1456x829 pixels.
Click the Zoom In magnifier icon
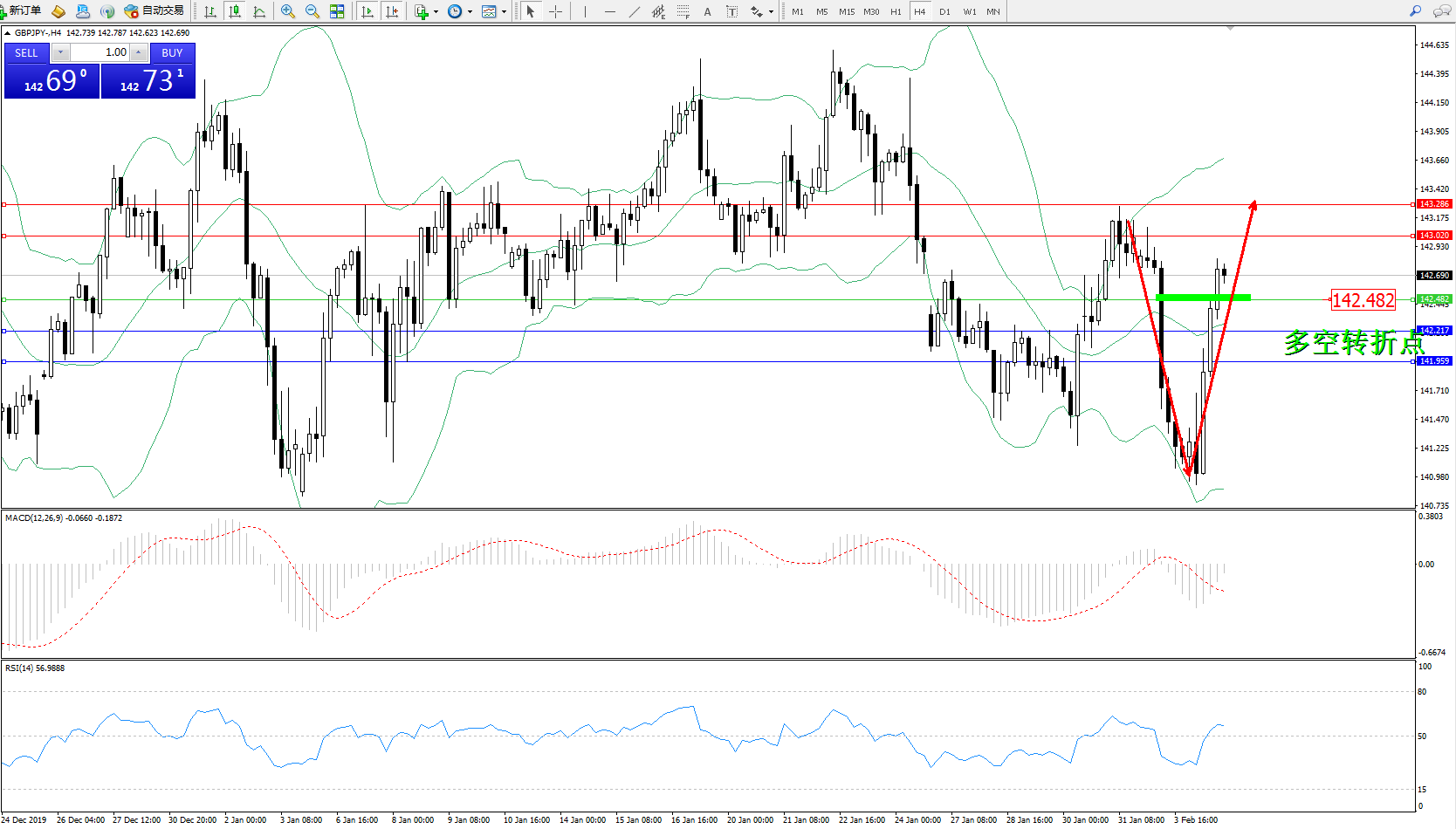click(x=287, y=11)
